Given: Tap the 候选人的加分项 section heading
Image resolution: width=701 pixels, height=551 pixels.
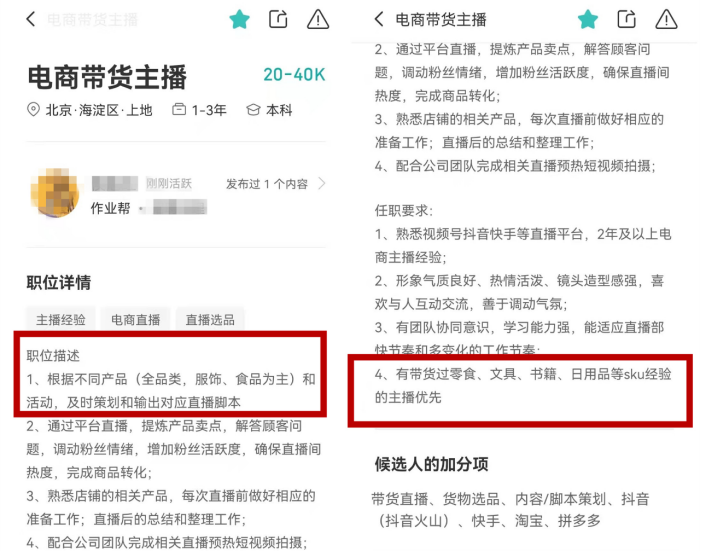Looking at the screenshot, I should click(431, 464).
